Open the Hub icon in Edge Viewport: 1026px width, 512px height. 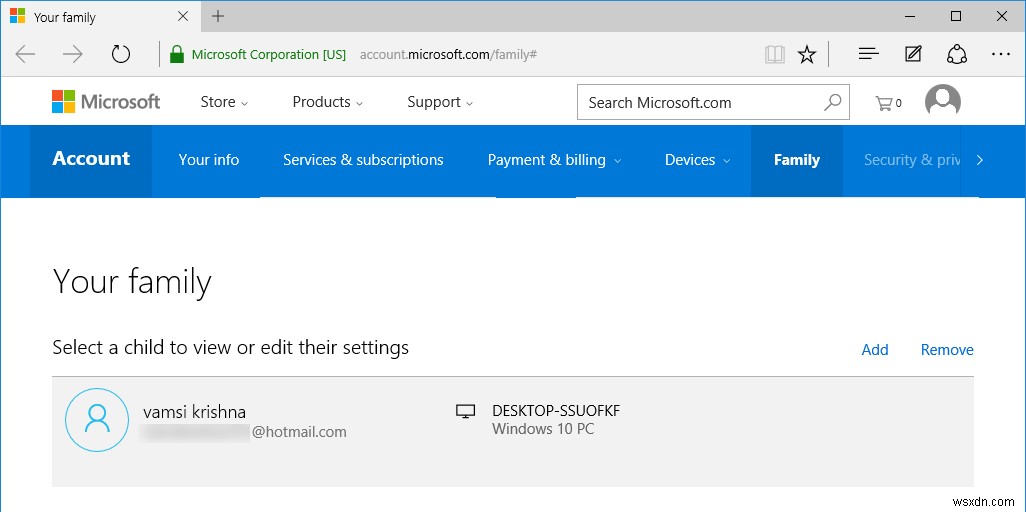click(x=869, y=54)
